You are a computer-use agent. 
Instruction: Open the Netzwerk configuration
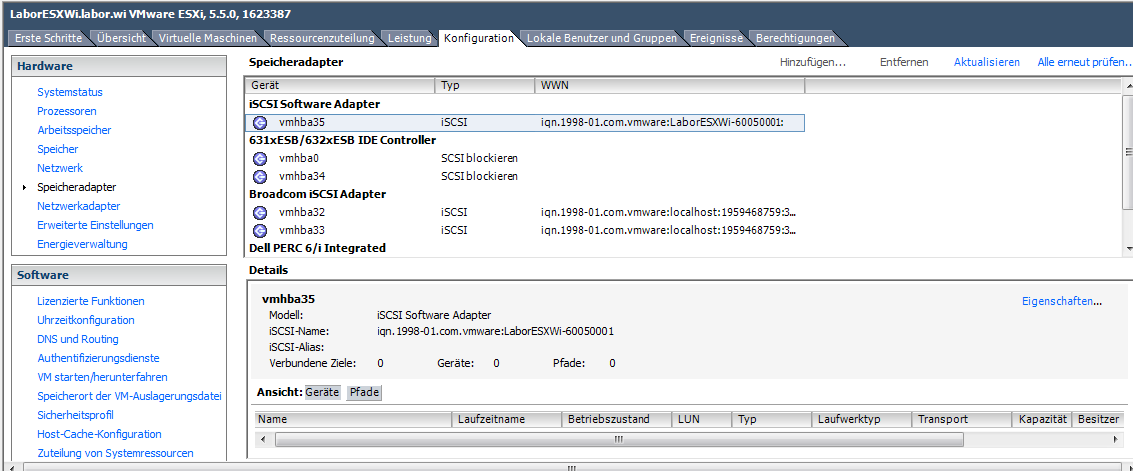pyautogui.click(x=60, y=168)
